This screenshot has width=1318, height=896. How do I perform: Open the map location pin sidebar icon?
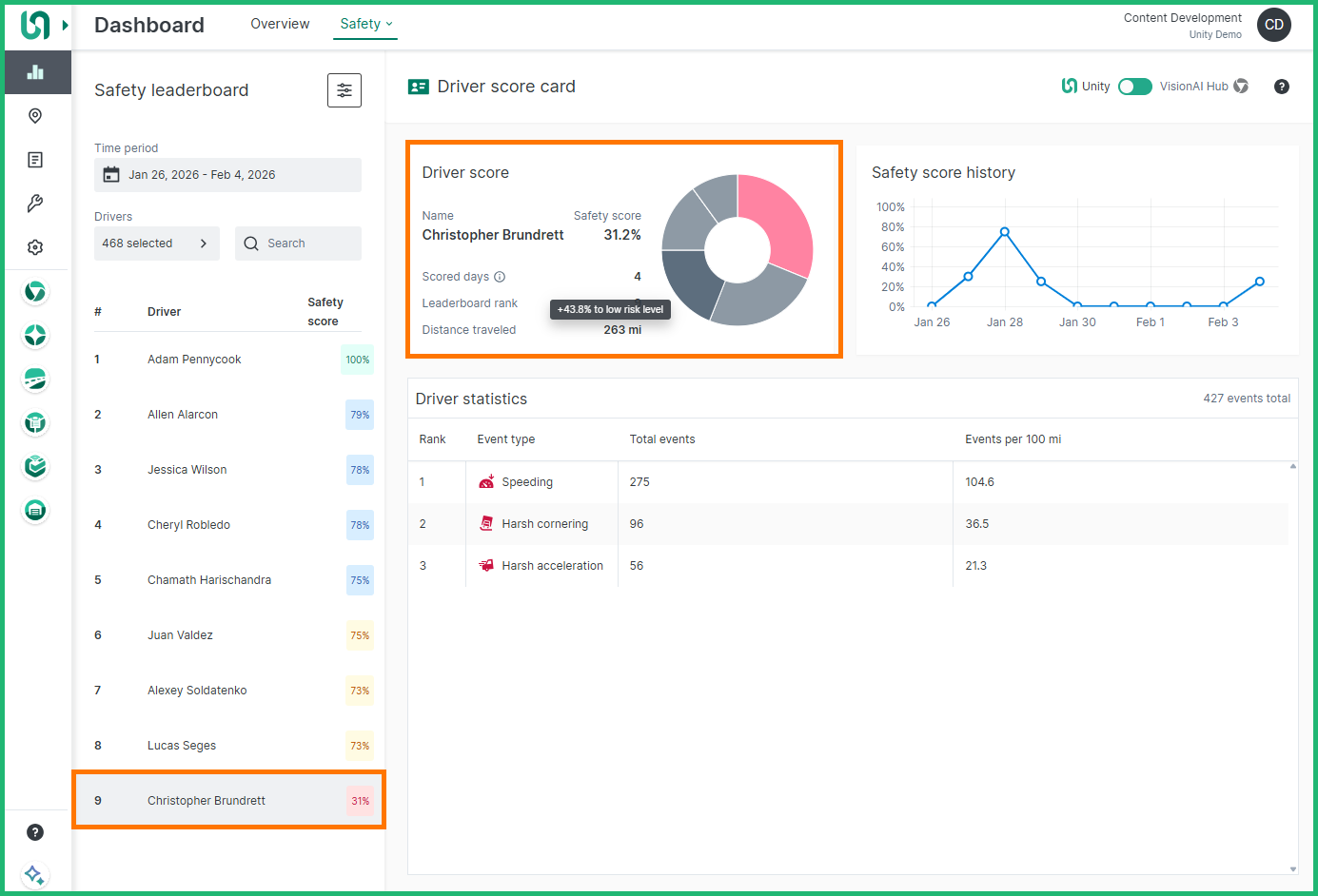(35, 116)
